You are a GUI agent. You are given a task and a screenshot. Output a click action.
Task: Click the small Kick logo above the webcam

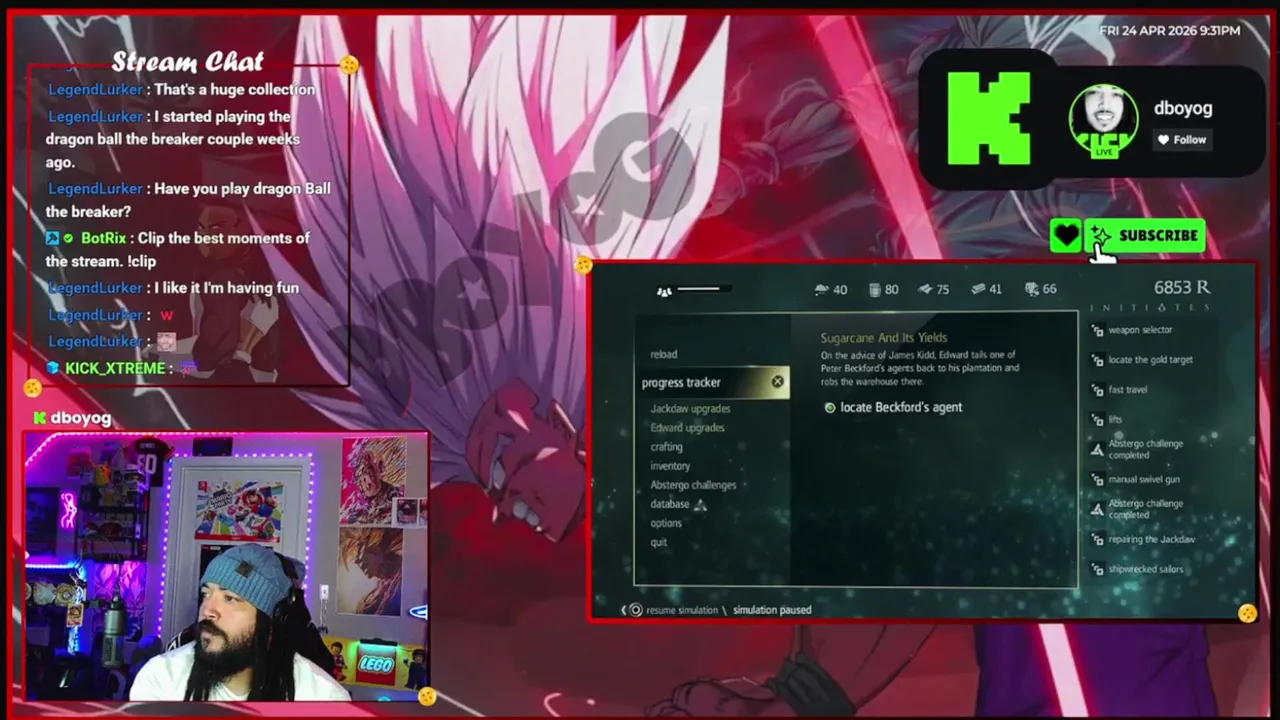[x=40, y=418]
